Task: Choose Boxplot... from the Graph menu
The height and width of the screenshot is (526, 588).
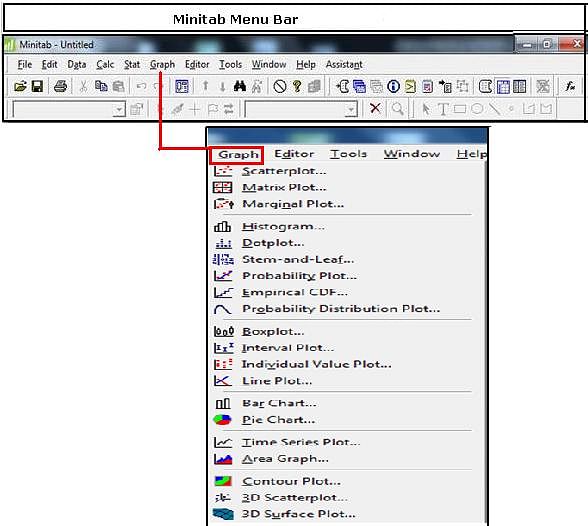Action: click(x=273, y=332)
